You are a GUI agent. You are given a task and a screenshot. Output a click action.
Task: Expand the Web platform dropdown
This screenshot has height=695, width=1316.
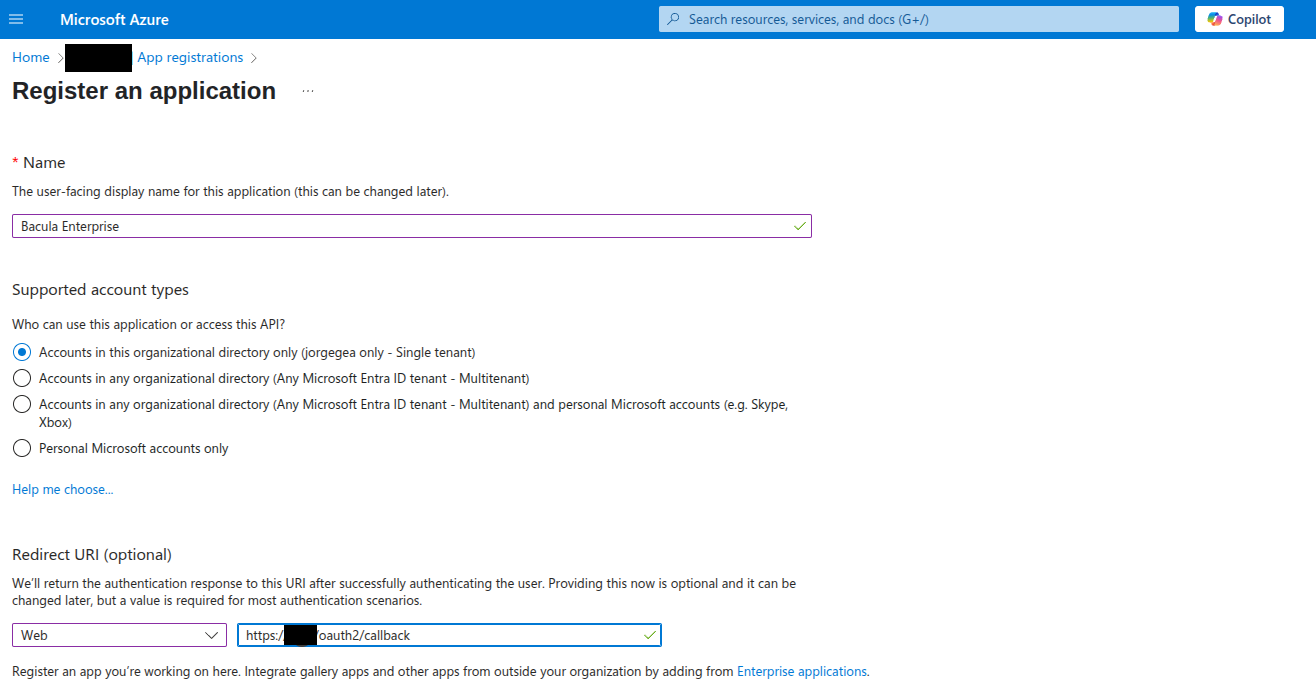pos(120,635)
